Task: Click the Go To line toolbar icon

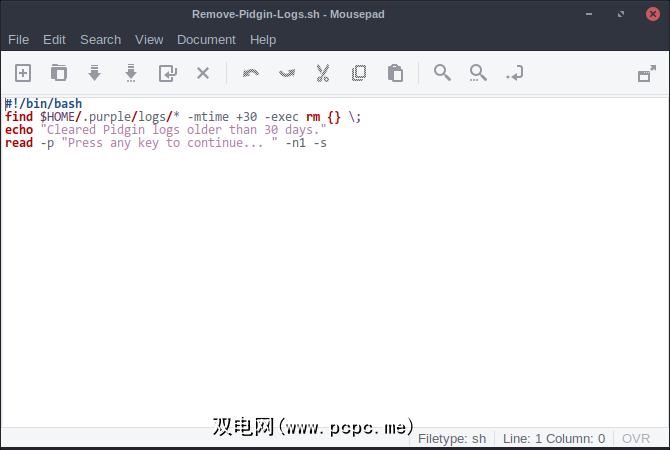Action: [514, 73]
